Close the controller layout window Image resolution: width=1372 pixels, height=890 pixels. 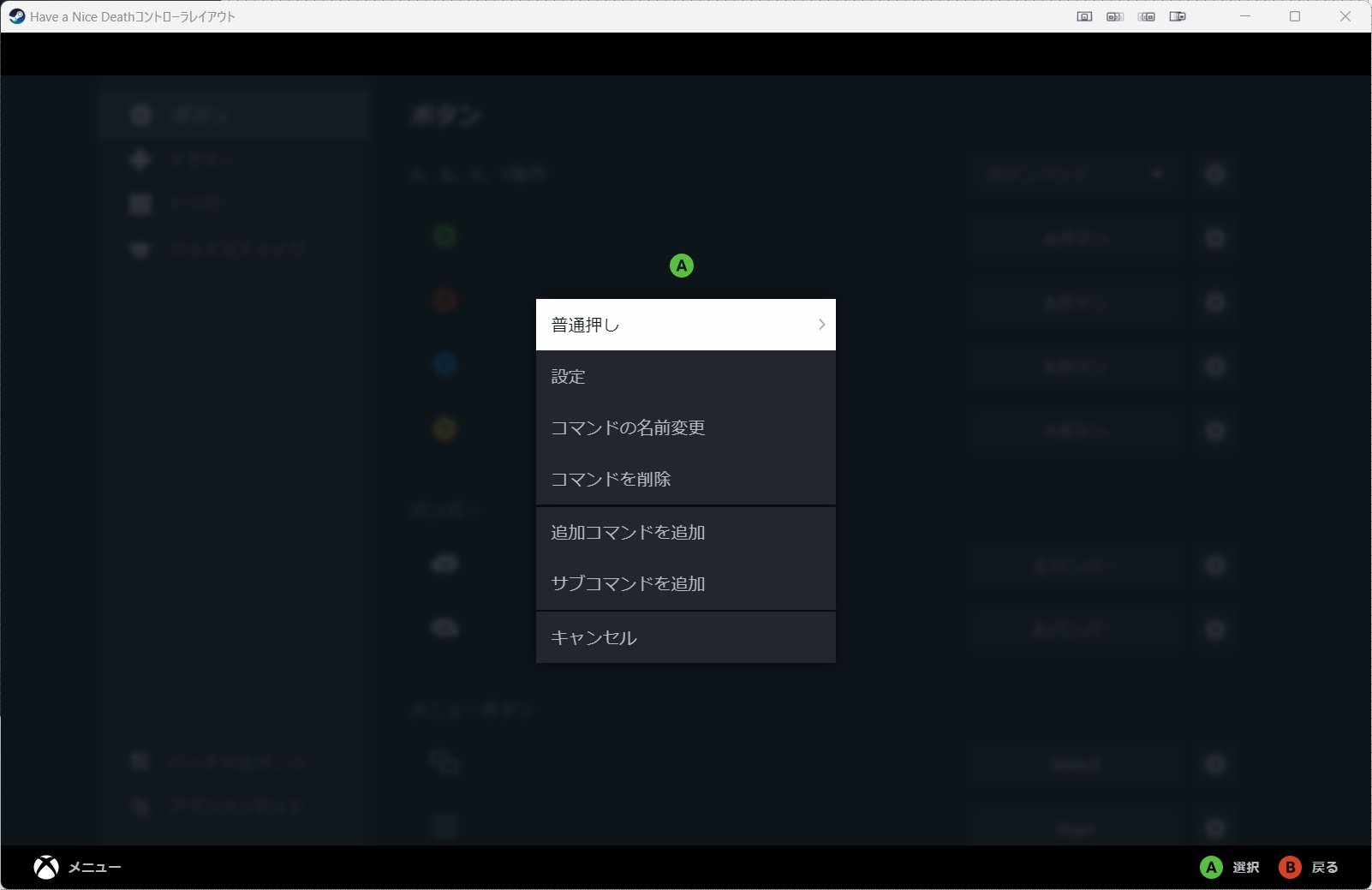click(x=1345, y=16)
